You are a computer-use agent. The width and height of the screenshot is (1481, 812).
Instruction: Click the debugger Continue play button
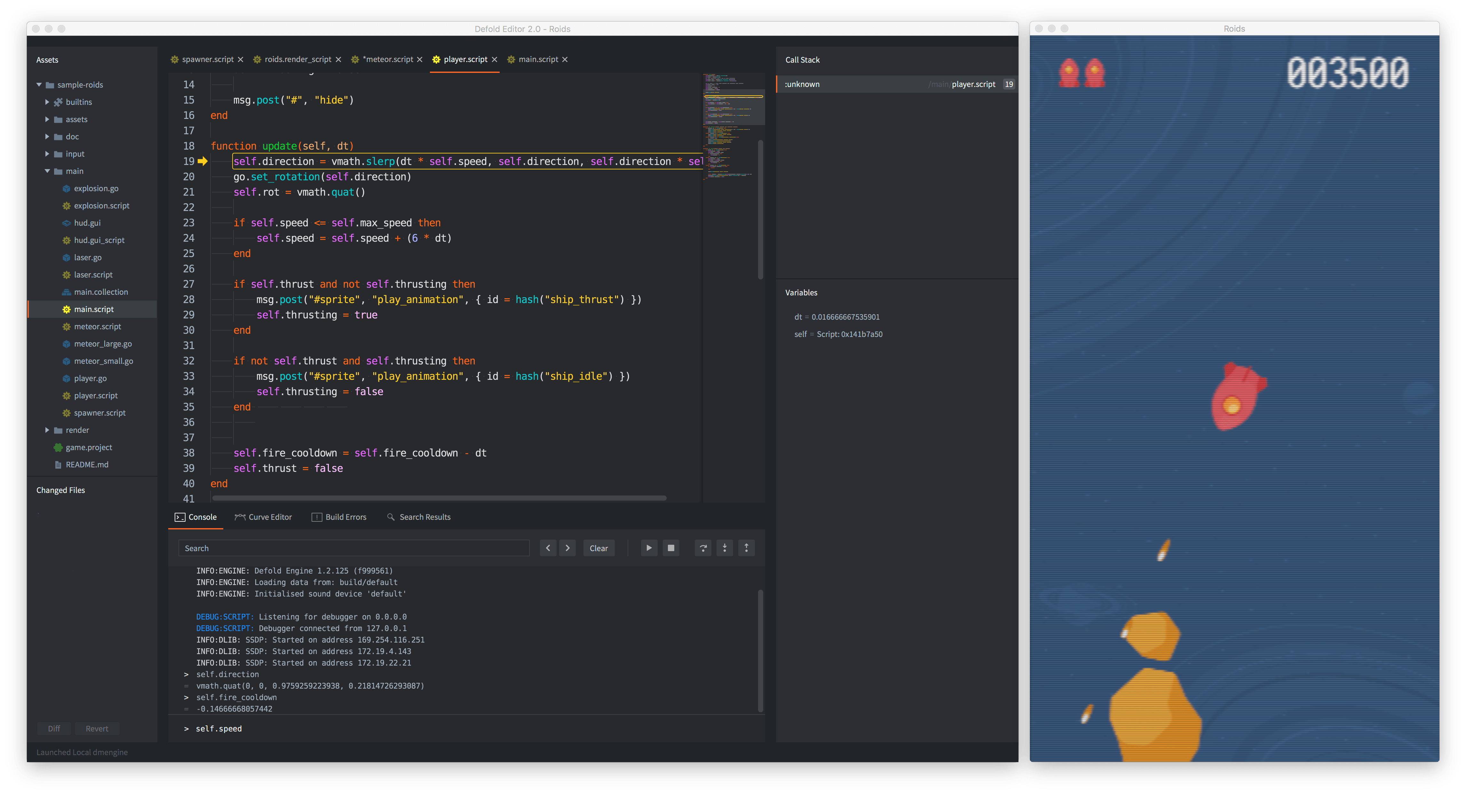pyautogui.click(x=648, y=548)
